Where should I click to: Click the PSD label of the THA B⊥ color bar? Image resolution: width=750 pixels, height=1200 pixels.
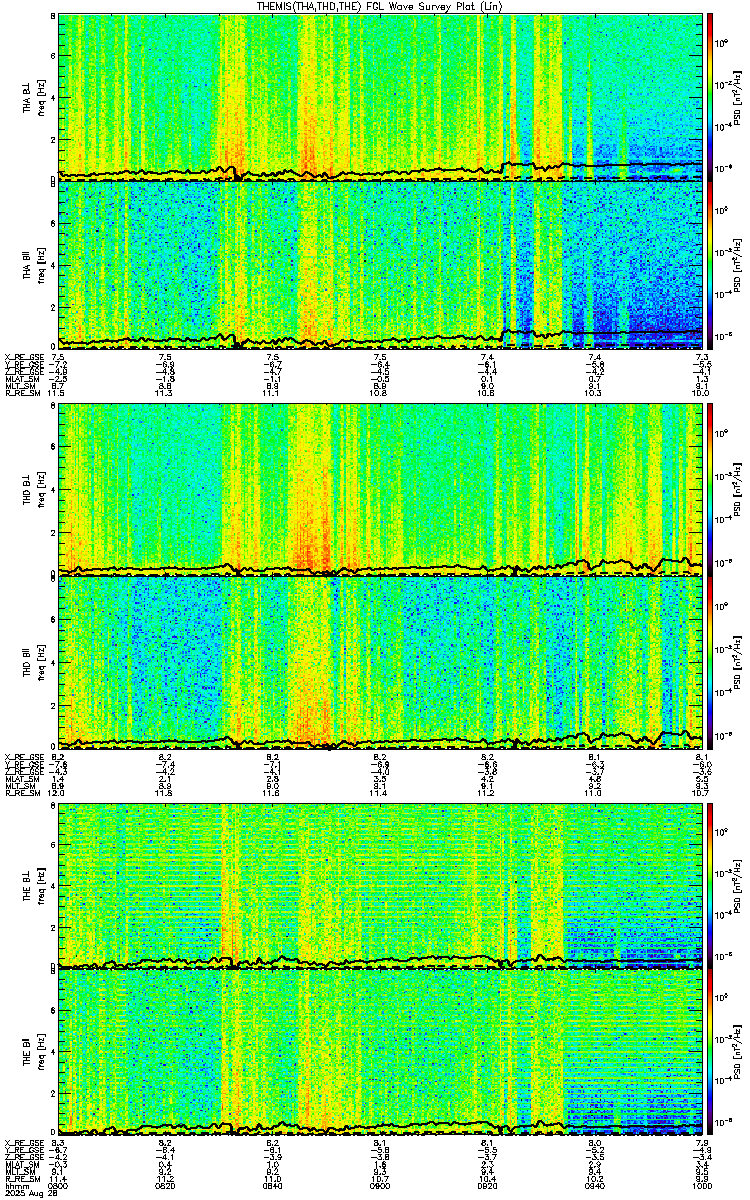pyautogui.click(x=739, y=97)
